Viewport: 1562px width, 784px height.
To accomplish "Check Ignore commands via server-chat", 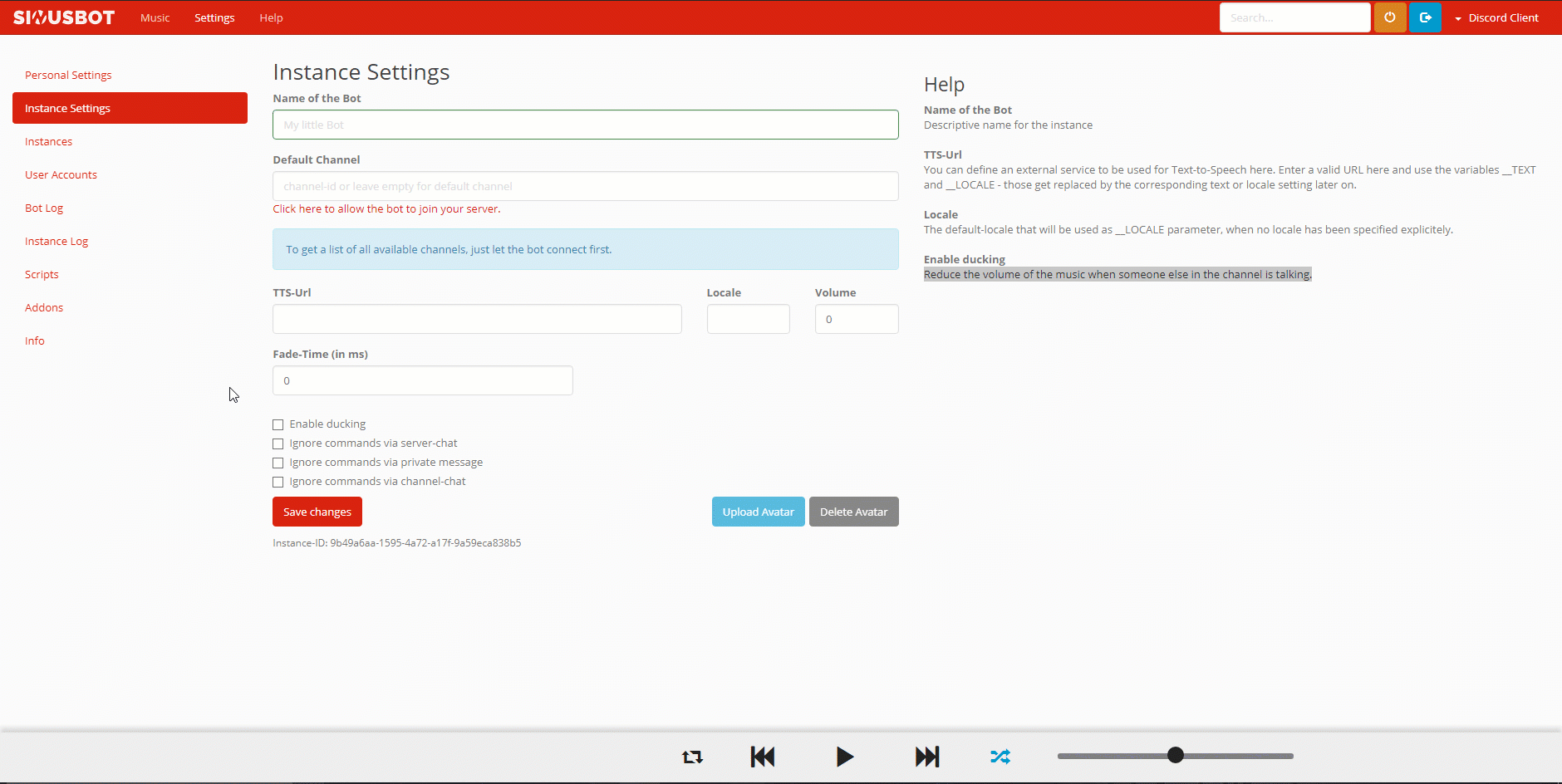I will 278,443.
